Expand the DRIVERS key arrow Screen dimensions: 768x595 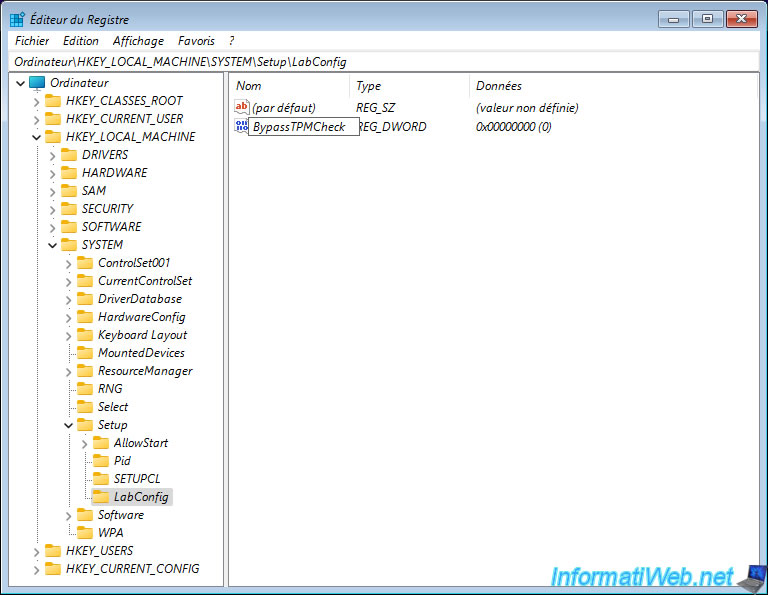(52, 156)
